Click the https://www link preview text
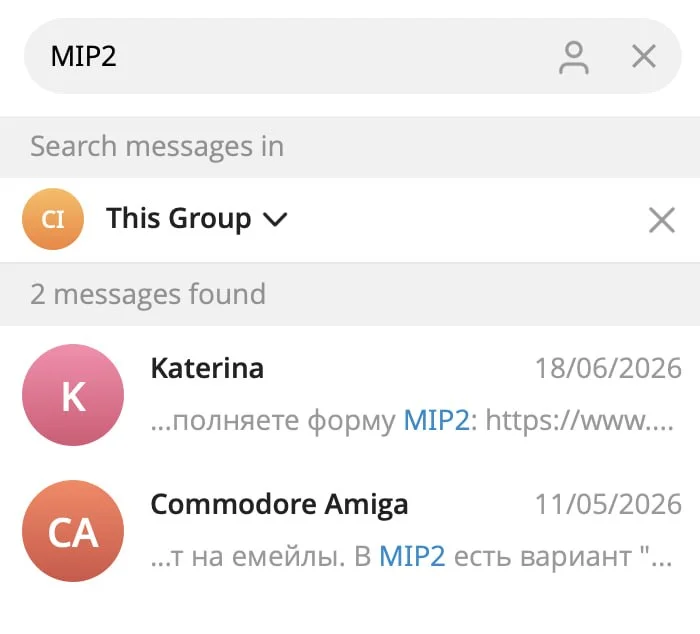The width and height of the screenshot is (700, 634). [579, 421]
